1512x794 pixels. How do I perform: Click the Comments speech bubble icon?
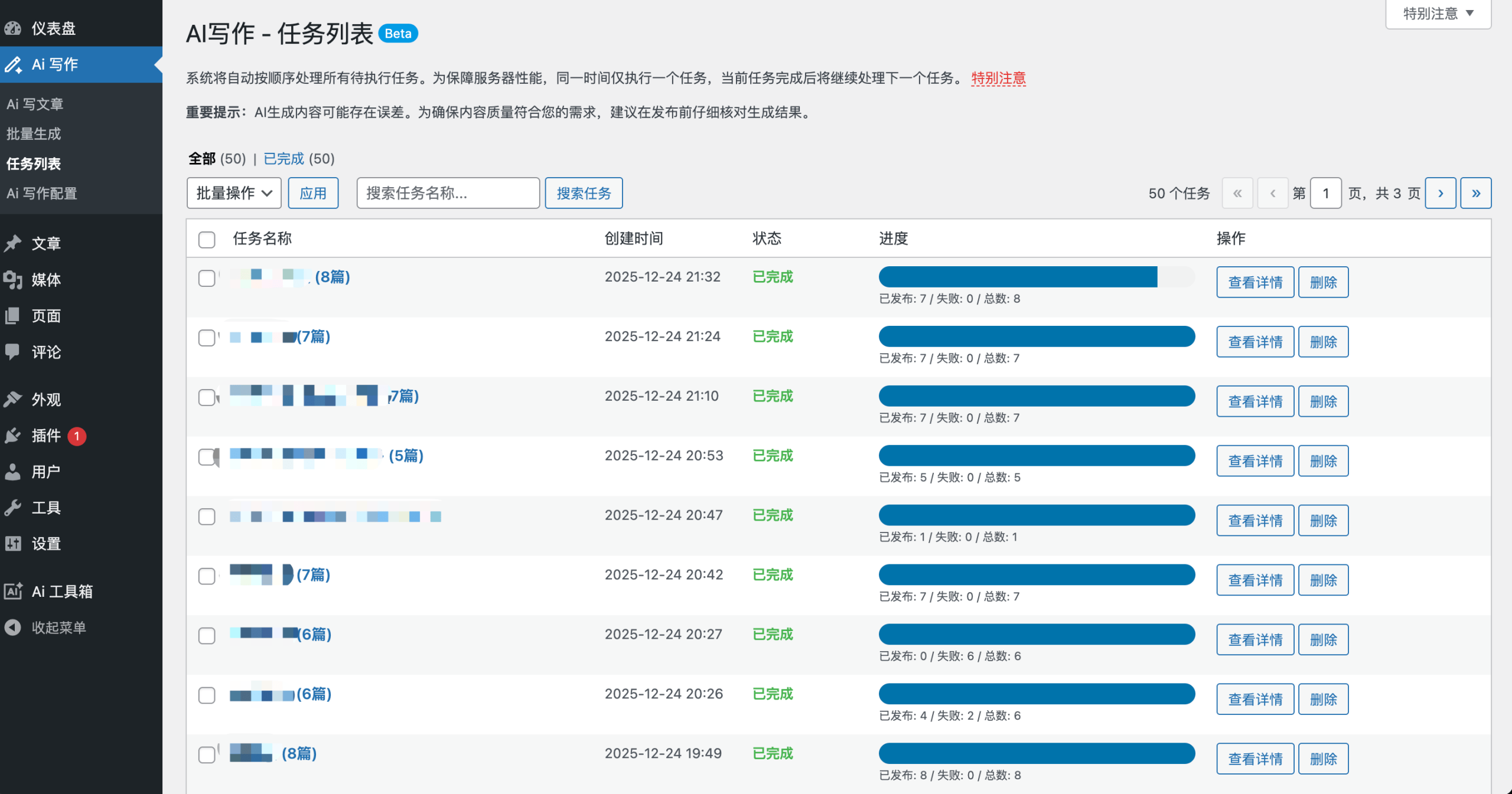(x=13, y=352)
